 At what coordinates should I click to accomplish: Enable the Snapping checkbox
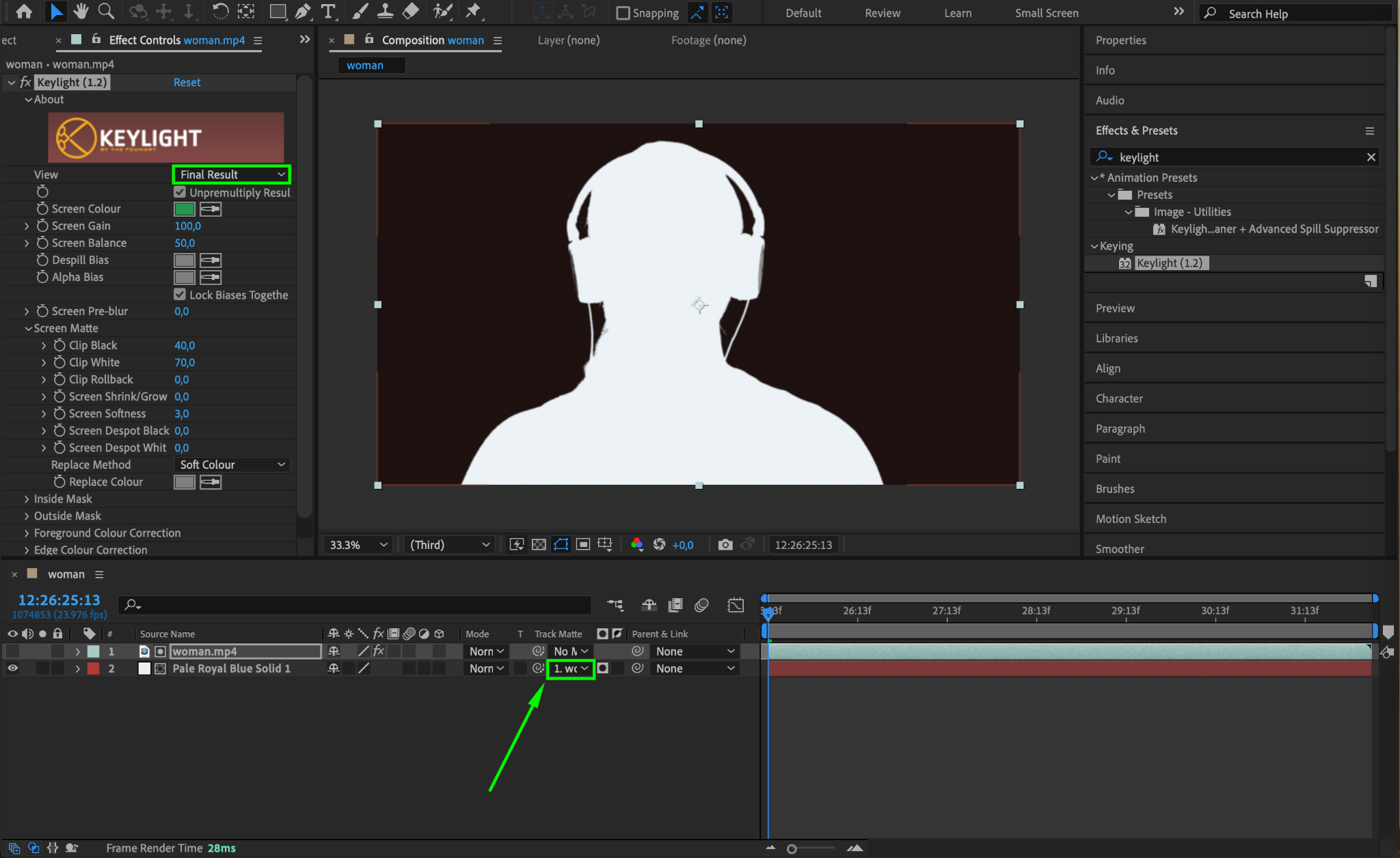pyautogui.click(x=623, y=13)
